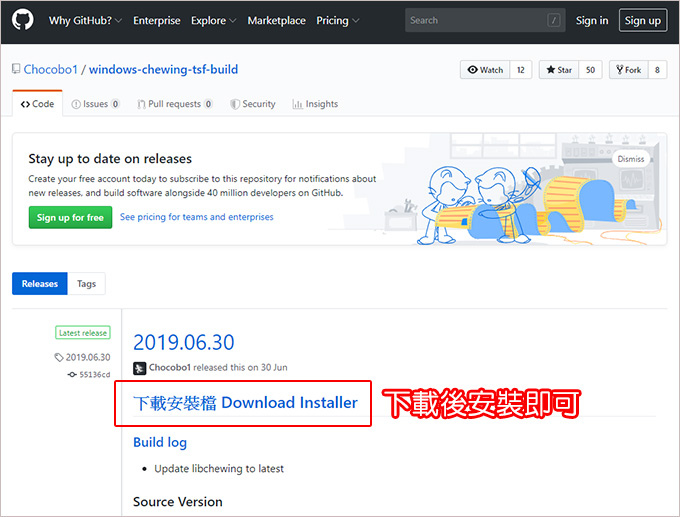The width and height of the screenshot is (680, 517).
Task: Click the slash shortcut icon in search
Action: point(553,20)
